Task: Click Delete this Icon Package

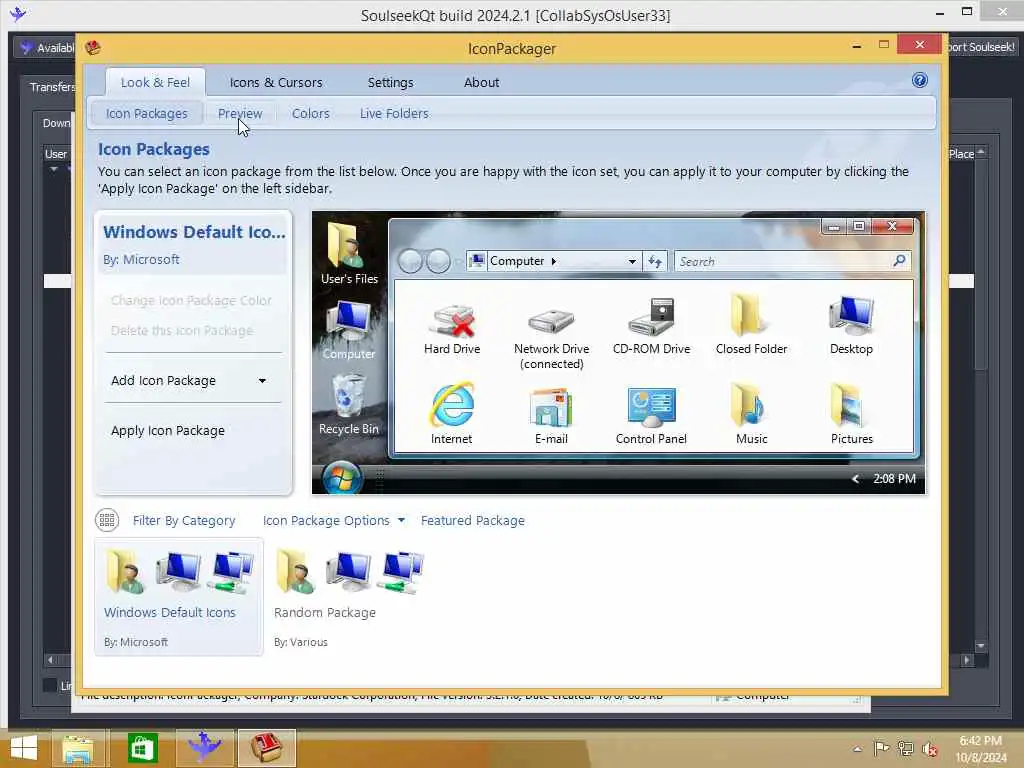Action: 182,330
